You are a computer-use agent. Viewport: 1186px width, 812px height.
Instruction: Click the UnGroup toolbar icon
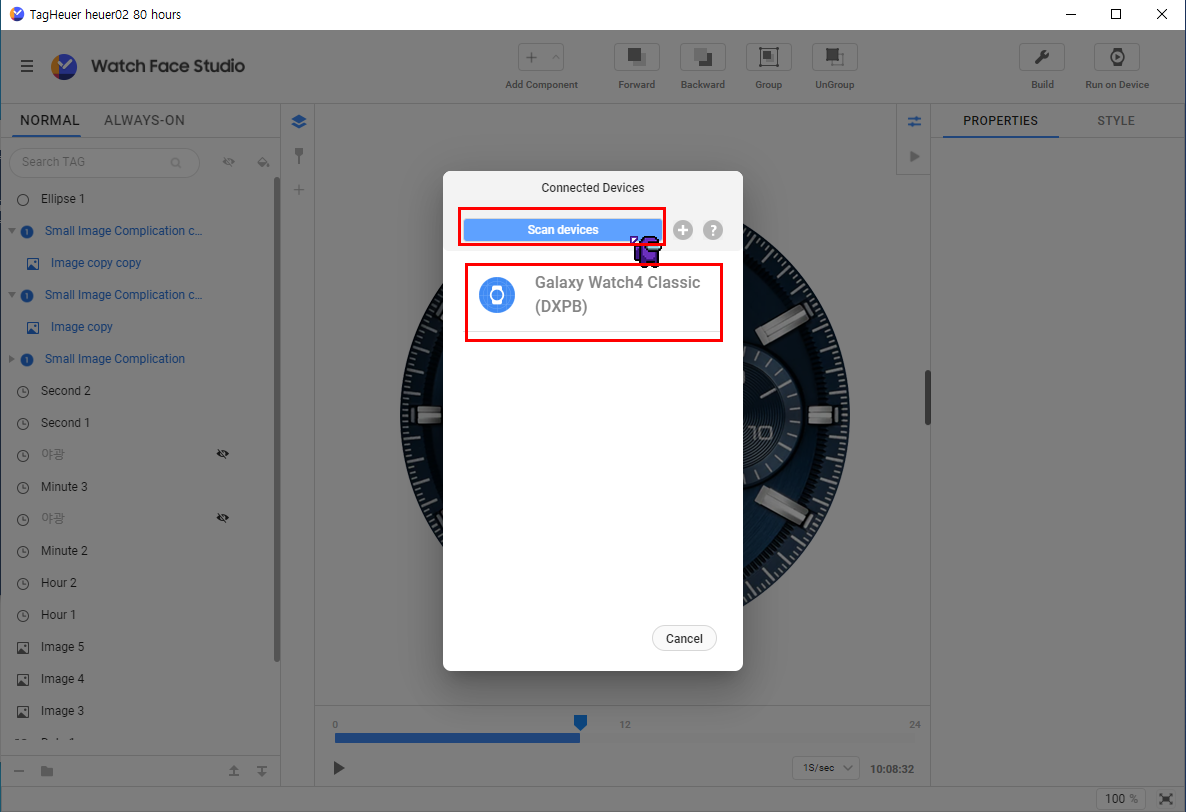click(x=834, y=57)
